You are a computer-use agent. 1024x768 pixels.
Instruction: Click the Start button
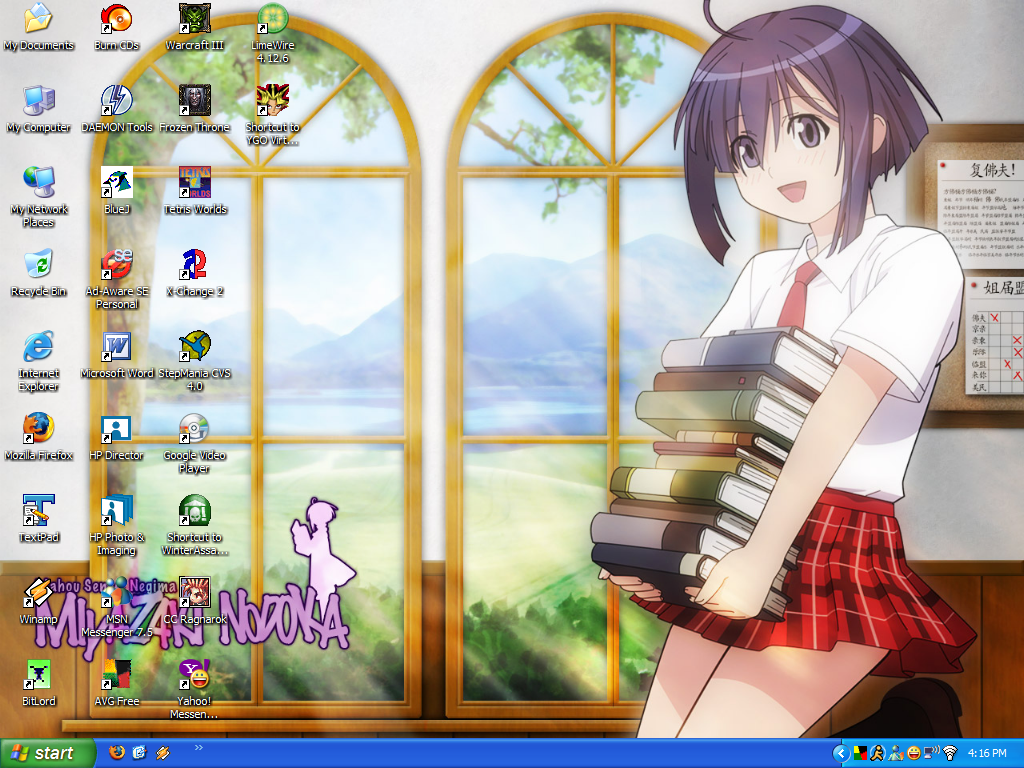coord(48,753)
